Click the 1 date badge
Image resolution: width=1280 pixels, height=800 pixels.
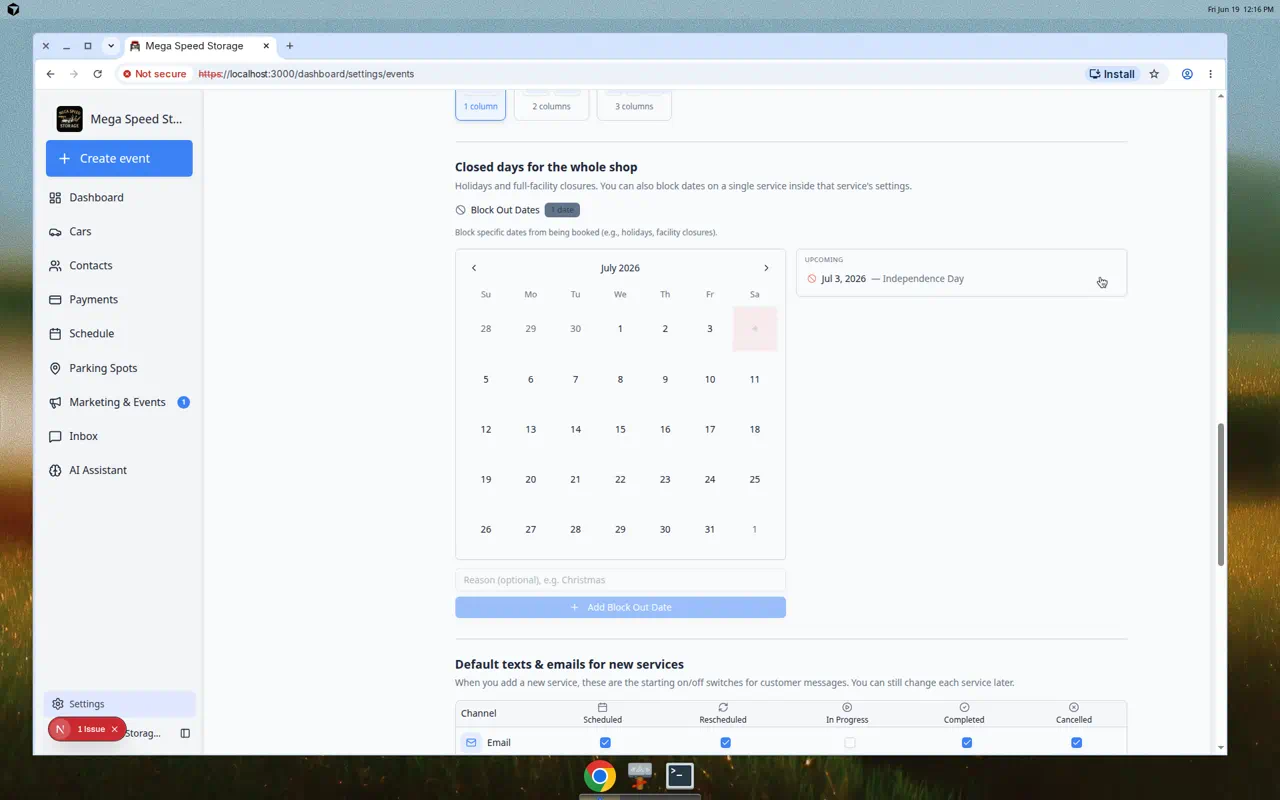562,210
